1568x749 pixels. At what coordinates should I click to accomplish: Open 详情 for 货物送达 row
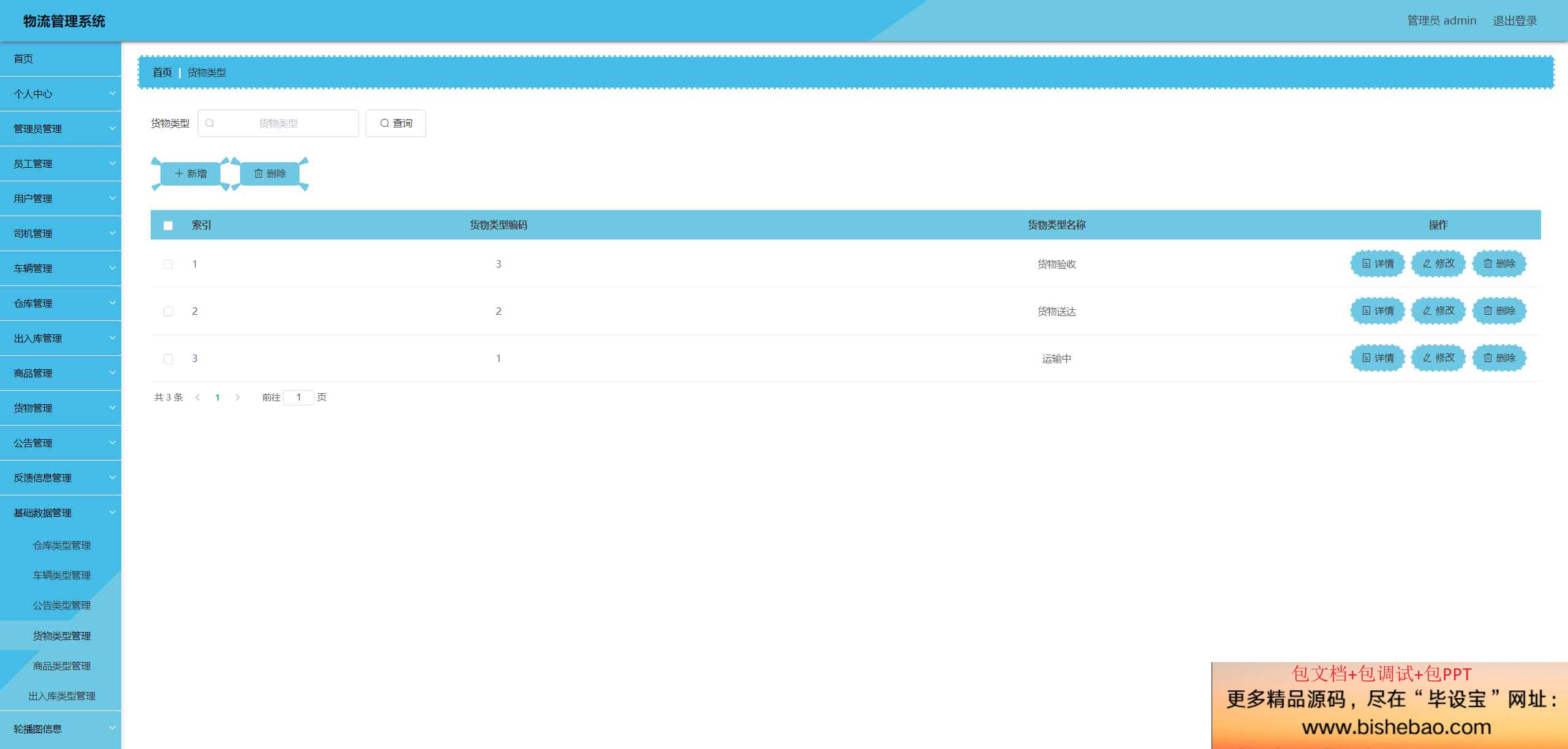pyautogui.click(x=1378, y=311)
